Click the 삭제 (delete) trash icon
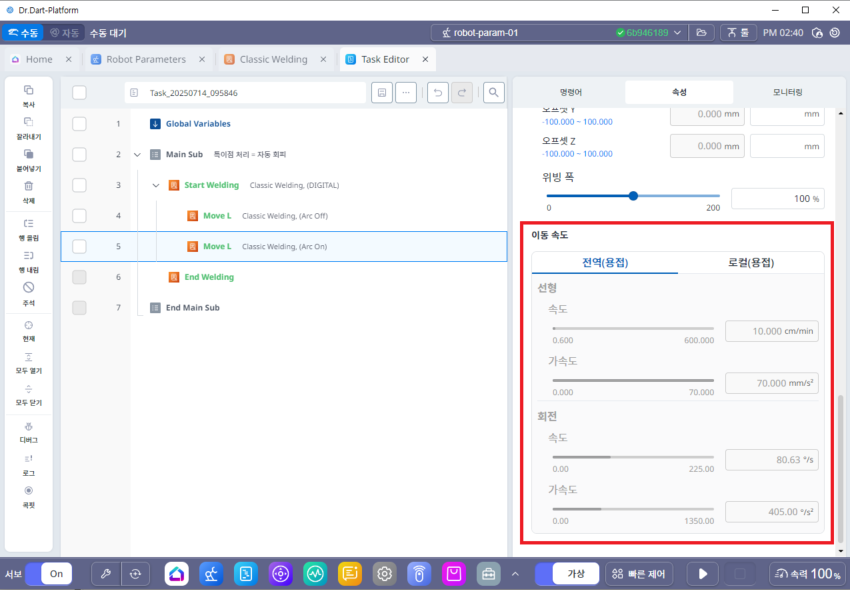850x590 pixels. pos(29,187)
